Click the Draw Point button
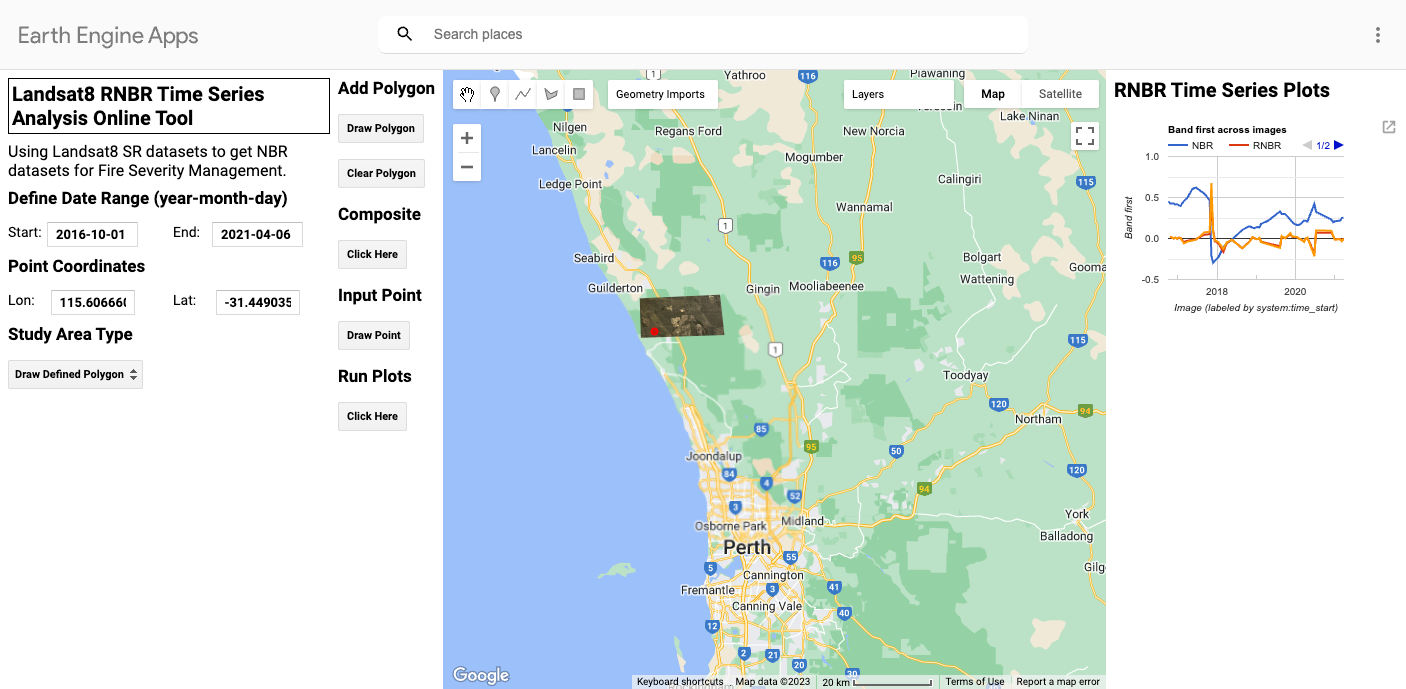 click(x=374, y=335)
